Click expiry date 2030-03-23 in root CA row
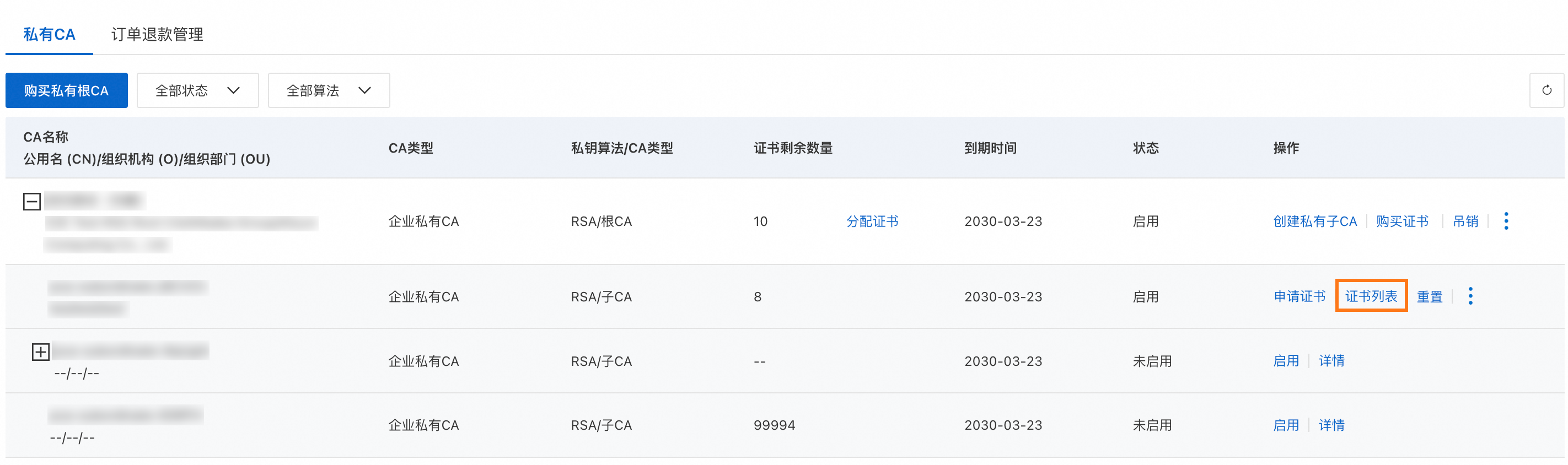The image size is (1568, 465). pos(1003,221)
